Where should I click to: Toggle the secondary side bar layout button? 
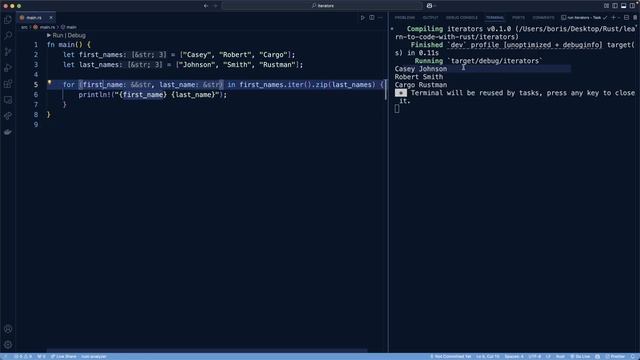point(632,6)
